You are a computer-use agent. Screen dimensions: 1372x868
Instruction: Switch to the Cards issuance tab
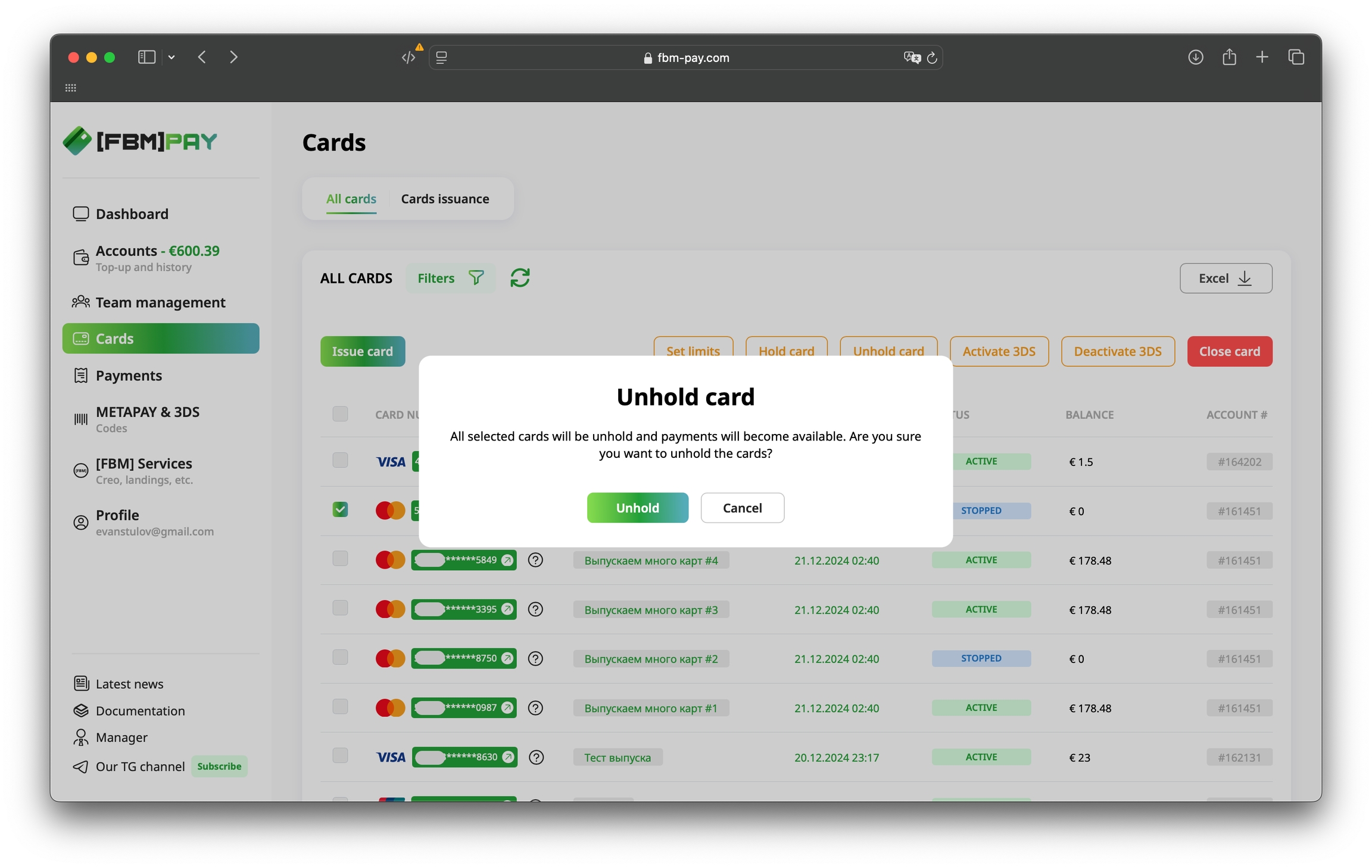click(445, 199)
